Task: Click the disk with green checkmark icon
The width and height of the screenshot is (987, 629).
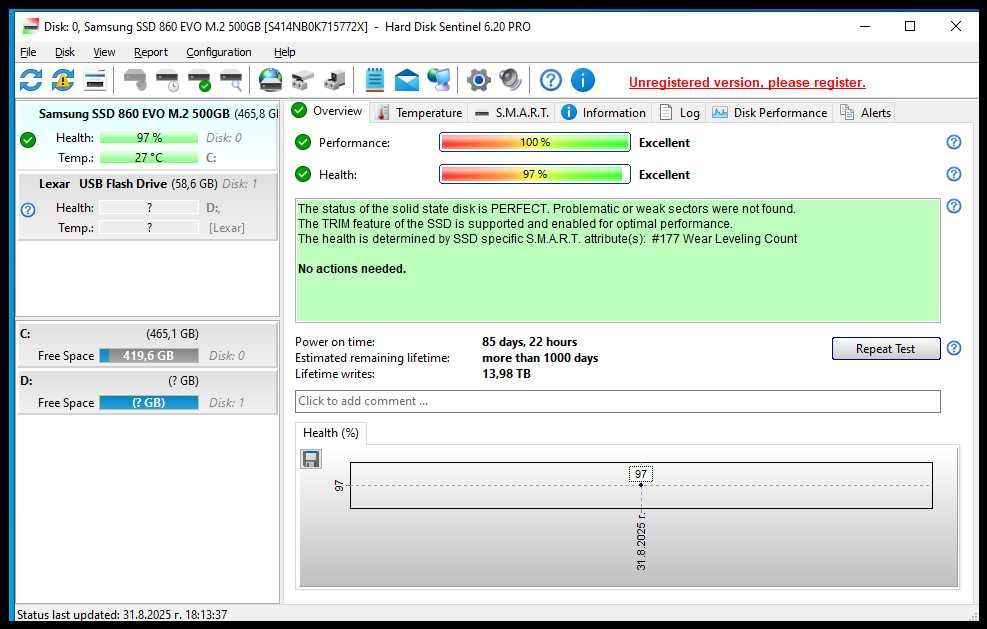Action: tap(200, 81)
